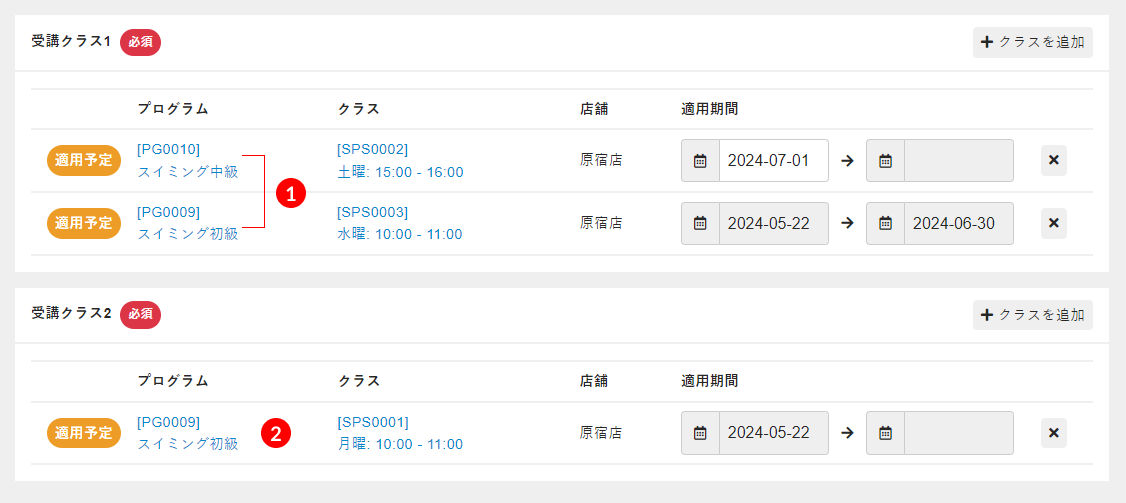Open the [PG0010] スイミング中級 program link

point(187,160)
